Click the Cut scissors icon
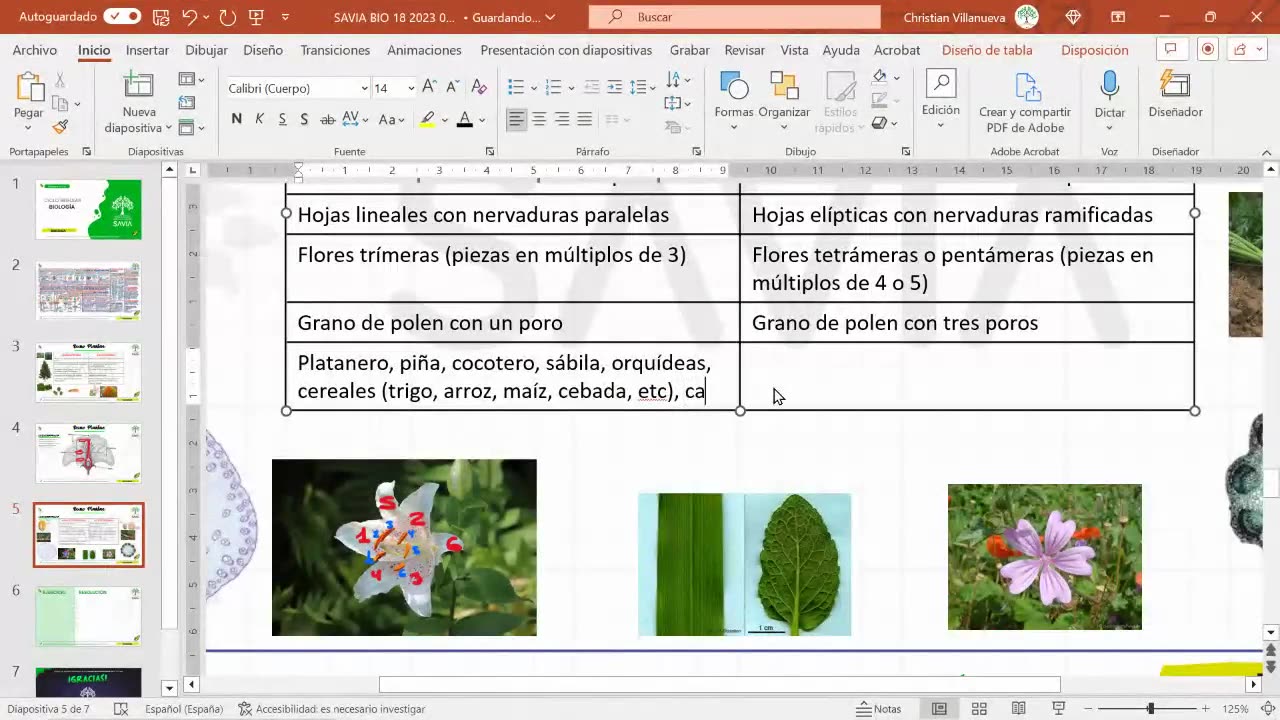Viewport: 1280px width, 720px height. 60,80
